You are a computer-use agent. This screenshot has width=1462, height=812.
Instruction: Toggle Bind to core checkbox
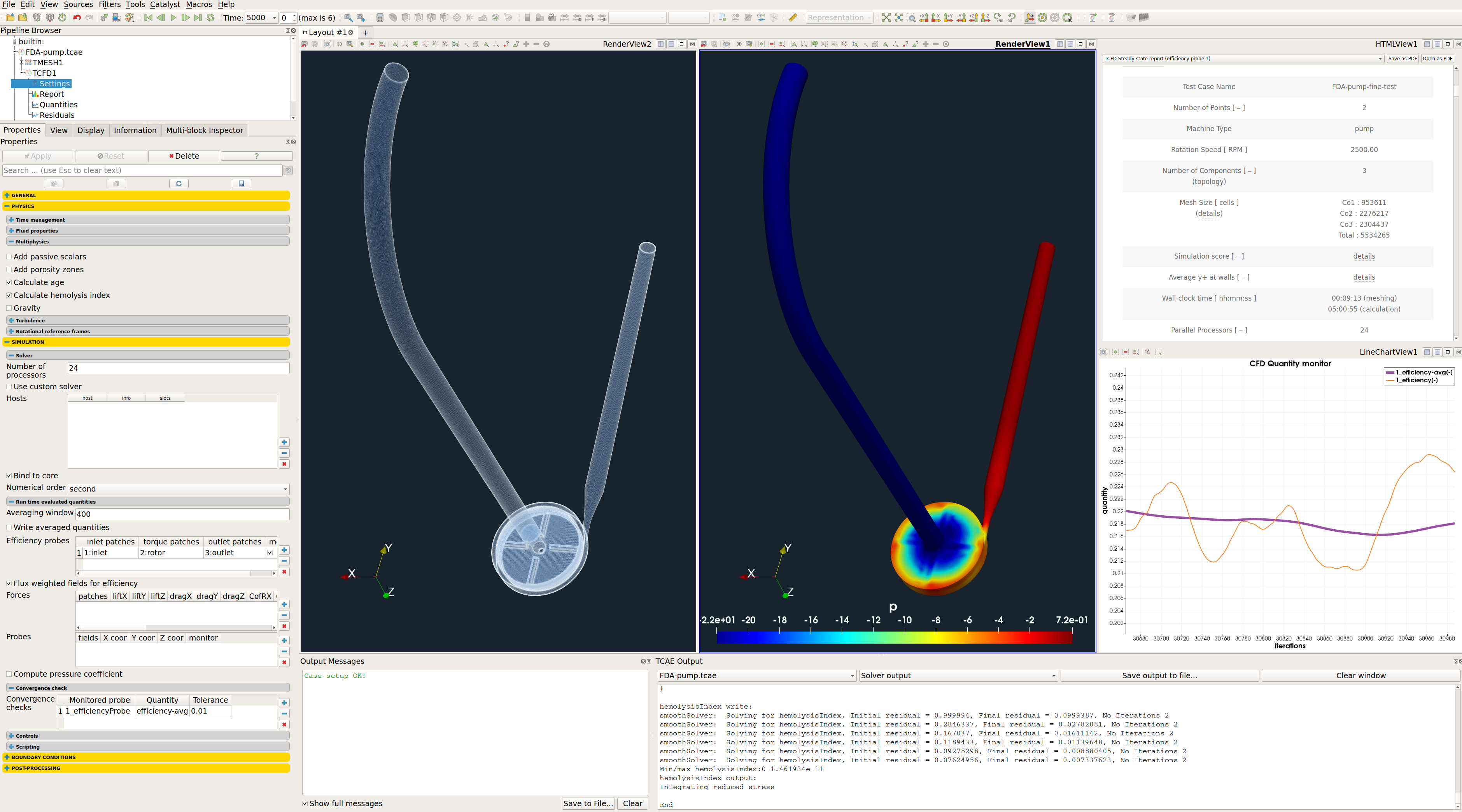9,476
